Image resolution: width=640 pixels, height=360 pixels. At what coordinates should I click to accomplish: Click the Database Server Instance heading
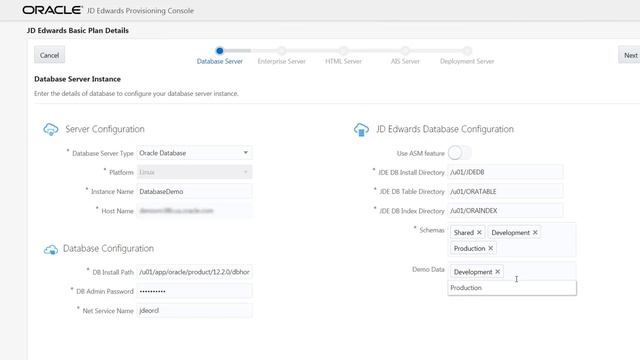78,79
